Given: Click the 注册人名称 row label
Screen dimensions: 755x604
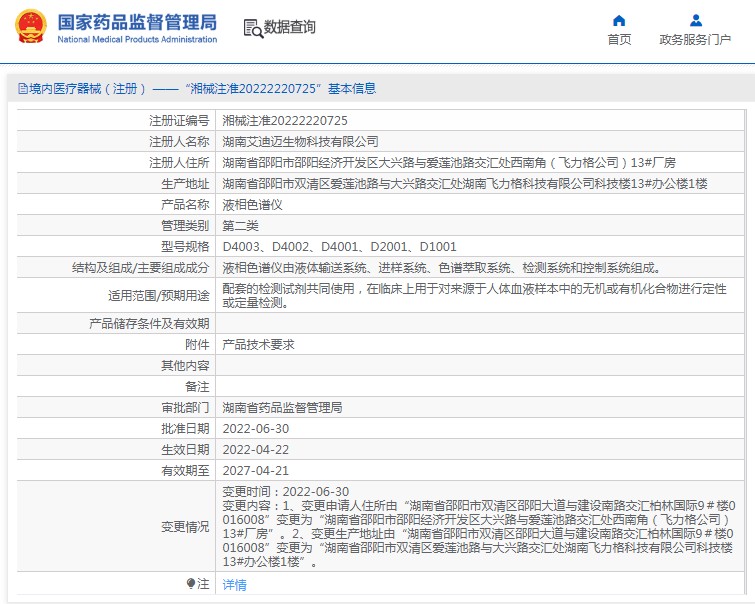Looking at the screenshot, I should [179, 142].
